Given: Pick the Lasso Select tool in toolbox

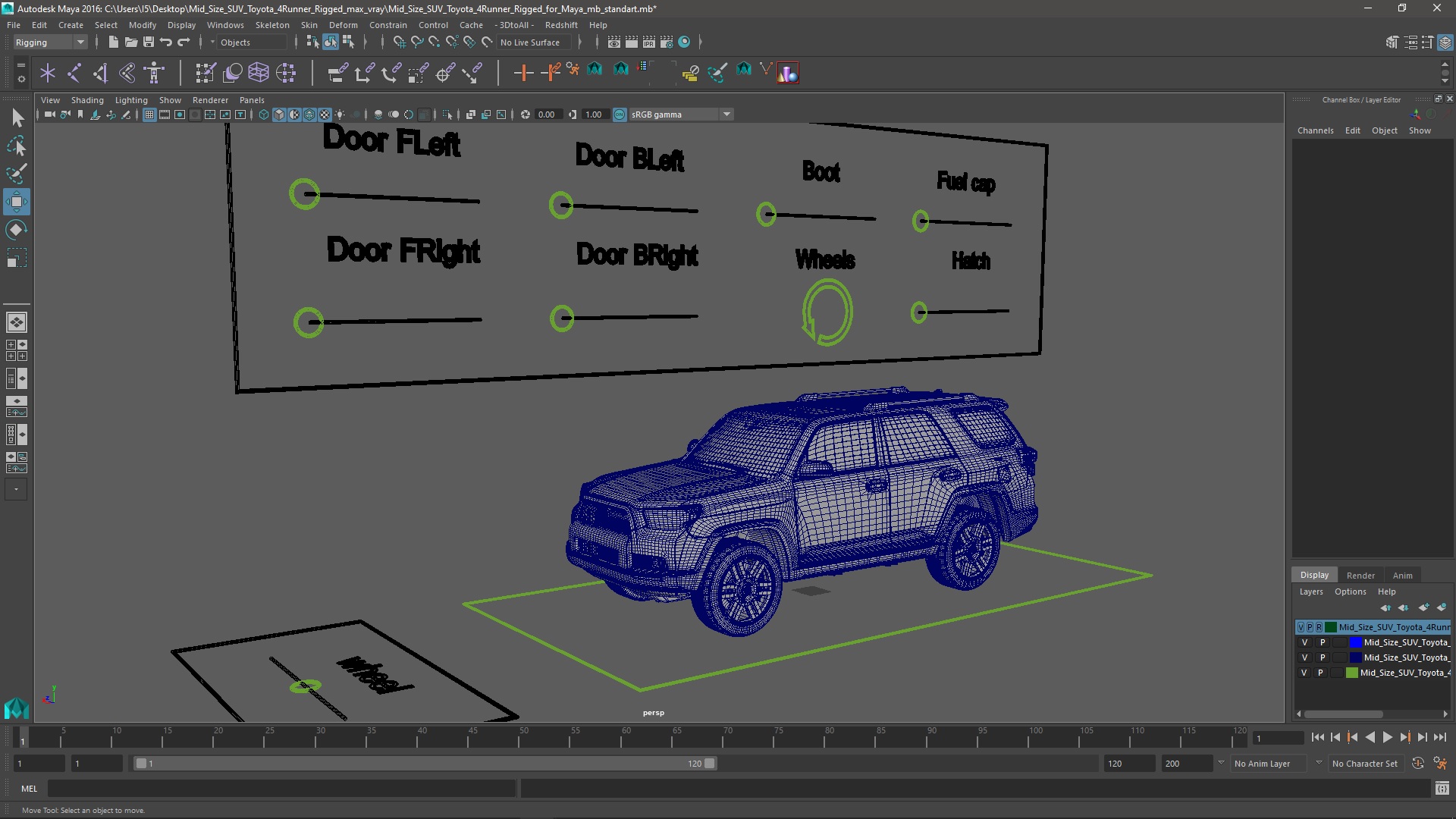Looking at the screenshot, I should [x=17, y=146].
